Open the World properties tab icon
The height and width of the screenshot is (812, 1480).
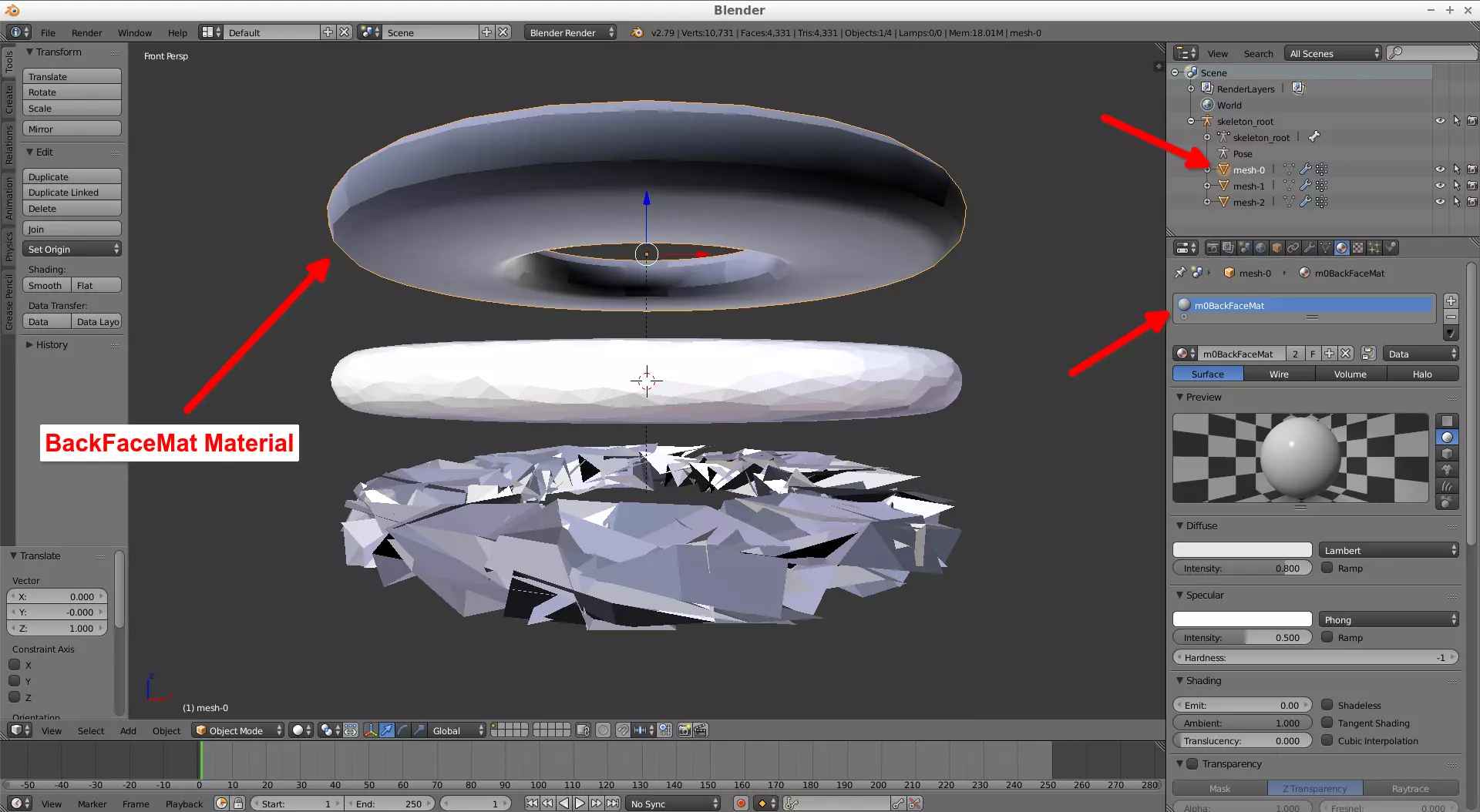(1261, 247)
